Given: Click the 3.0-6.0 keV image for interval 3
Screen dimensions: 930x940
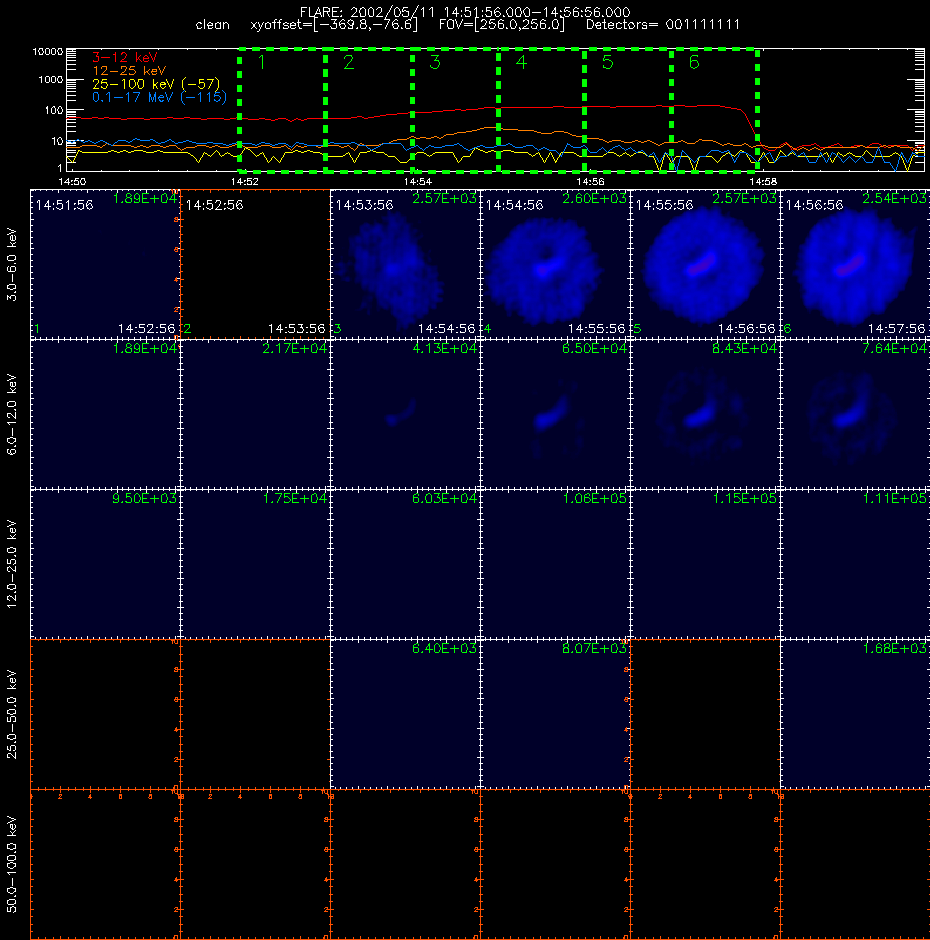Looking at the screenshot, I should 405,264.
